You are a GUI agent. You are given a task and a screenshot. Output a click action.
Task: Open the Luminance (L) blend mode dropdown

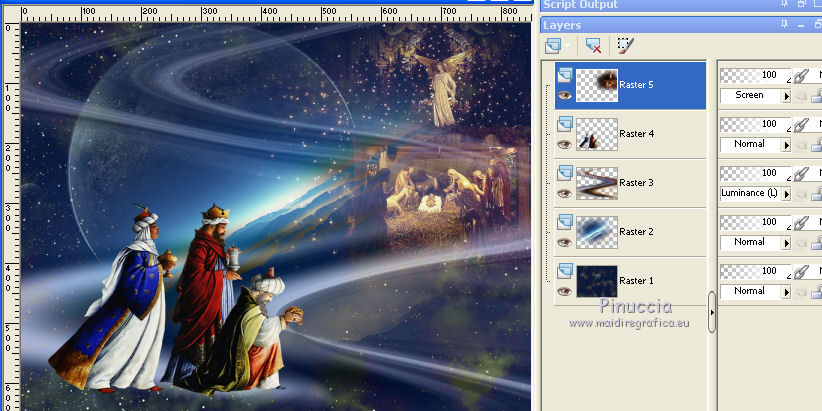786,194
